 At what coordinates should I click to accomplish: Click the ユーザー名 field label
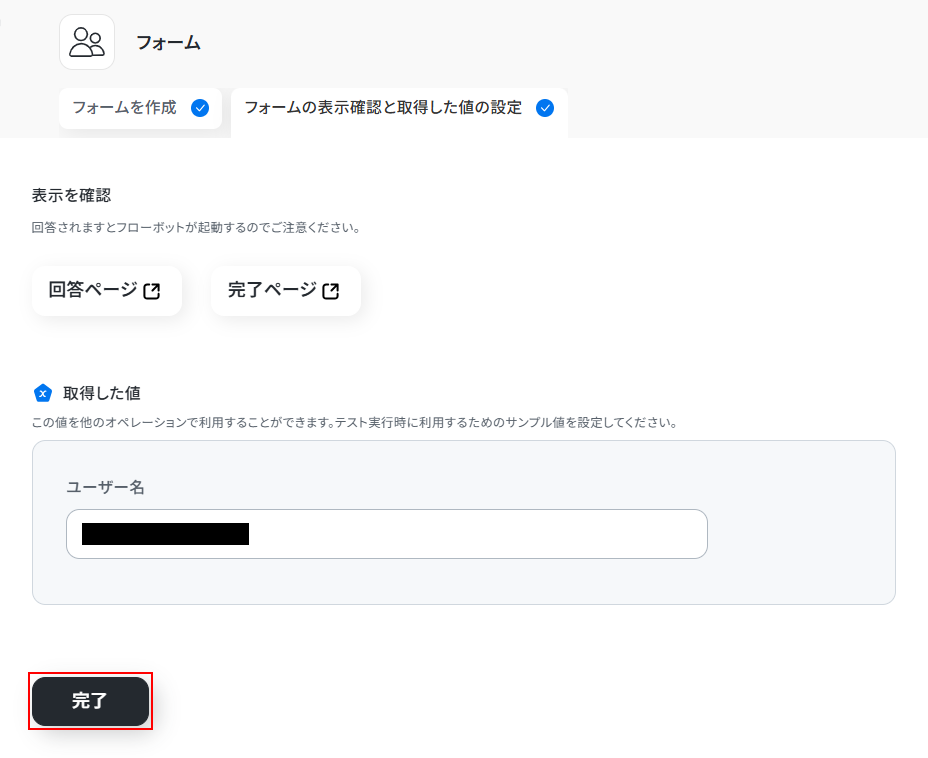[105, 487]
